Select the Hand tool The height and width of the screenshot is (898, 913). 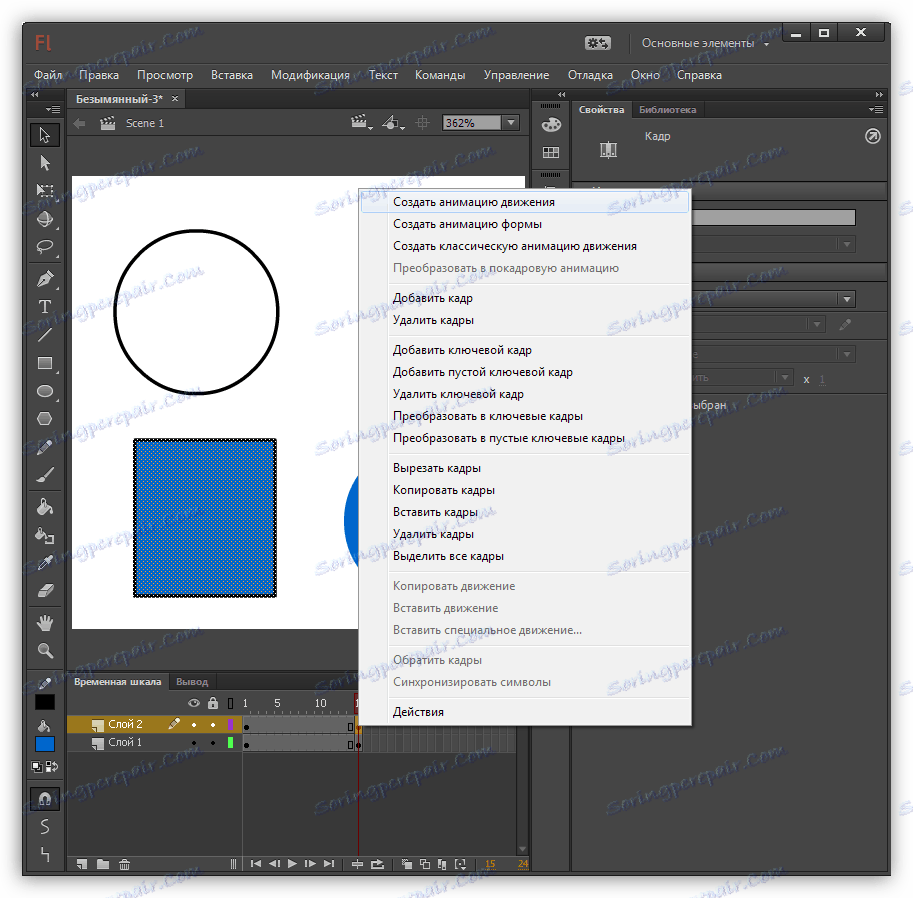[x=45, y=623]
